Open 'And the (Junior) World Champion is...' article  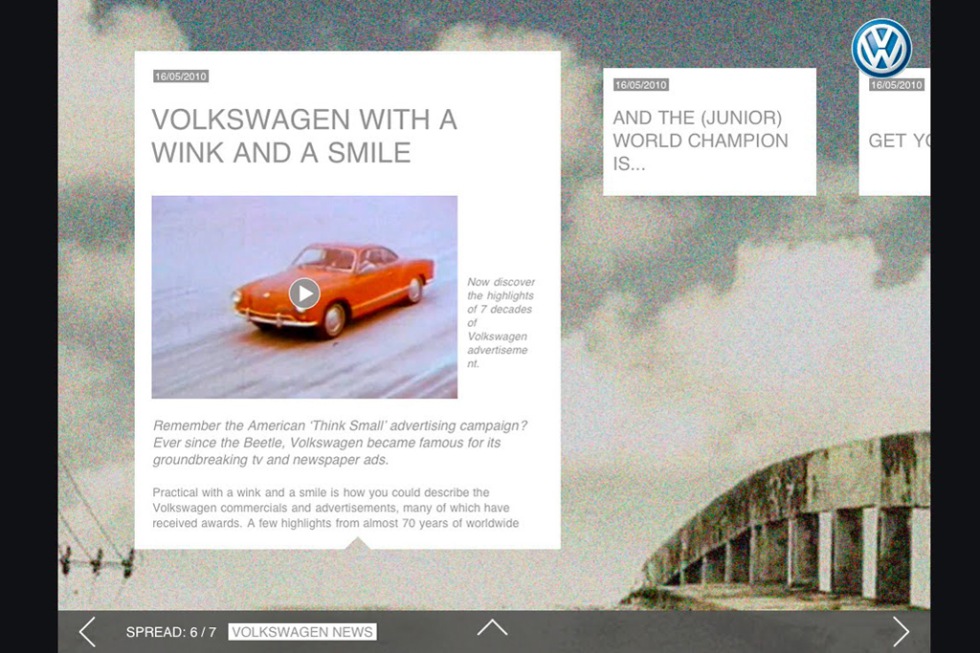tap(700, 141)
